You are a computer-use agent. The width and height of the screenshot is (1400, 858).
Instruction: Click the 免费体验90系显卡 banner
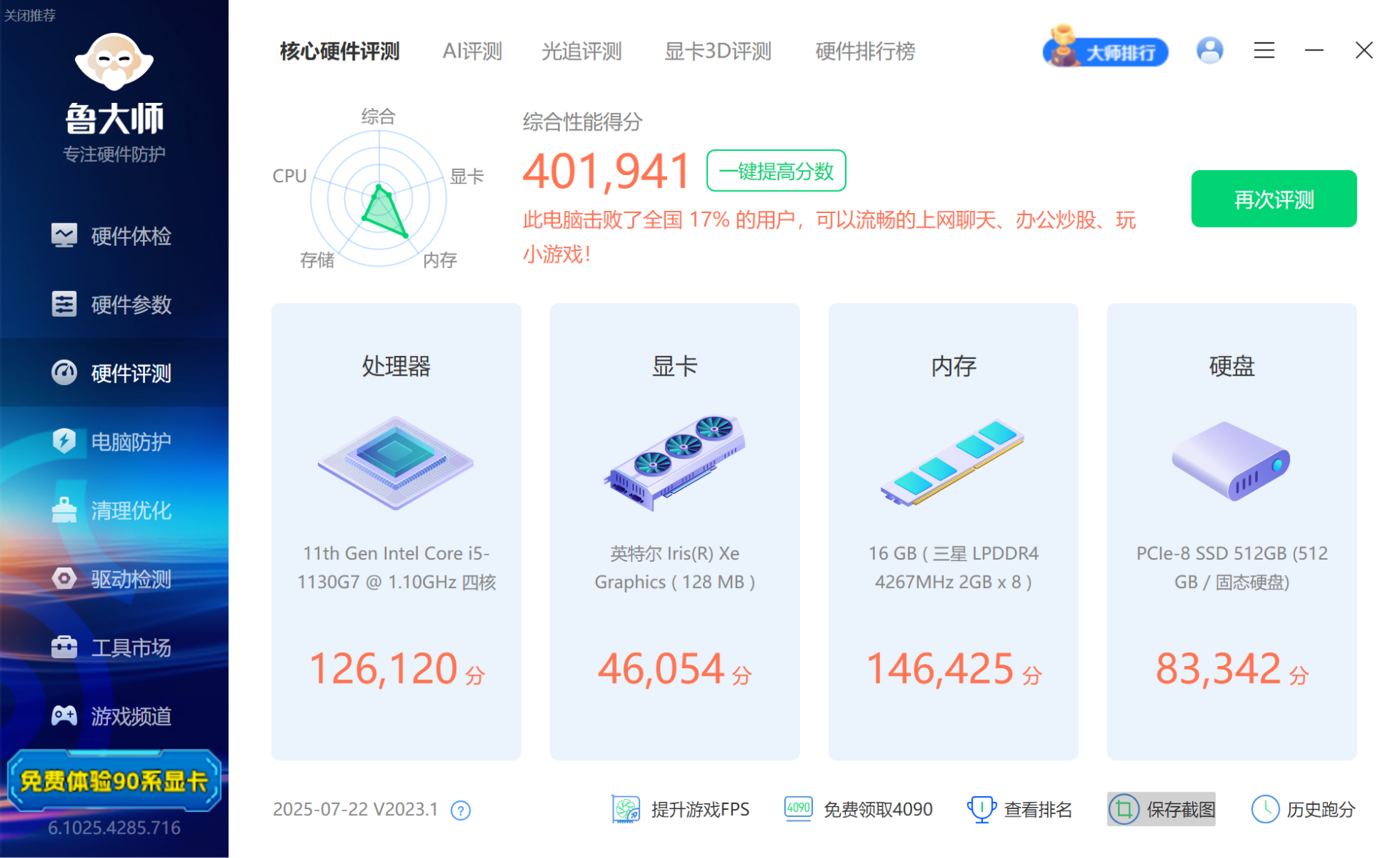tap(114, 781)
